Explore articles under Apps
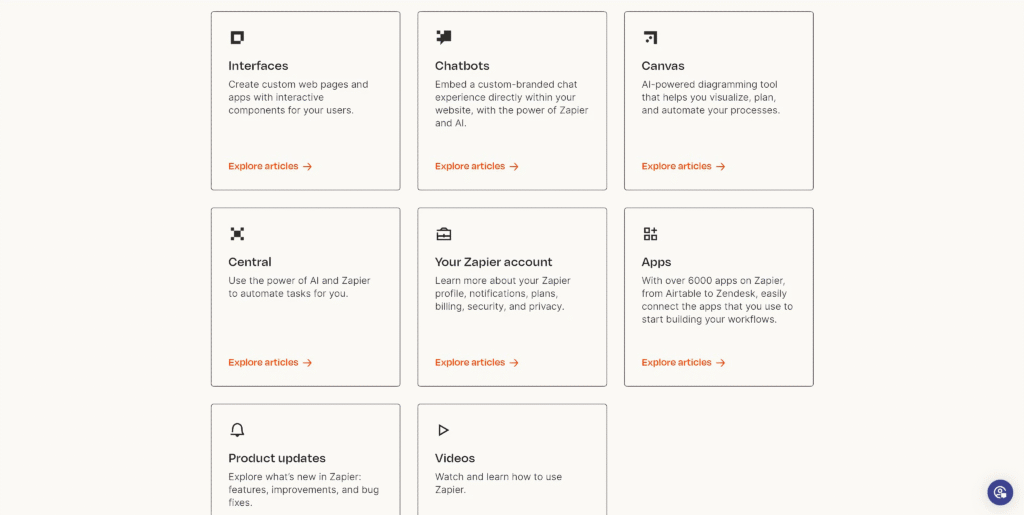This screenshot has height=515, width=1024. coord(683,362)
